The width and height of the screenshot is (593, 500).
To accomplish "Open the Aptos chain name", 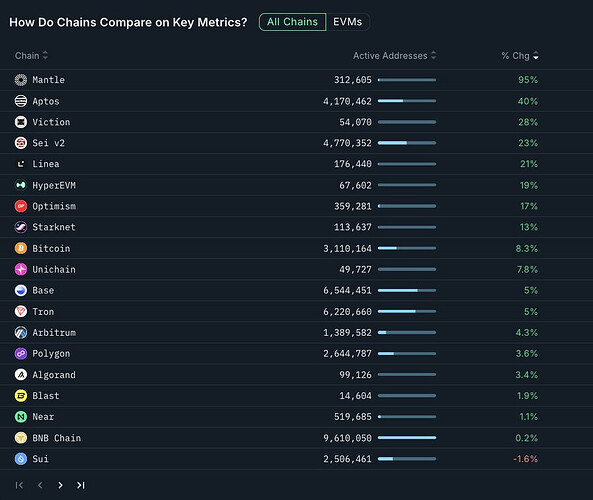I will tap(46, 101).
